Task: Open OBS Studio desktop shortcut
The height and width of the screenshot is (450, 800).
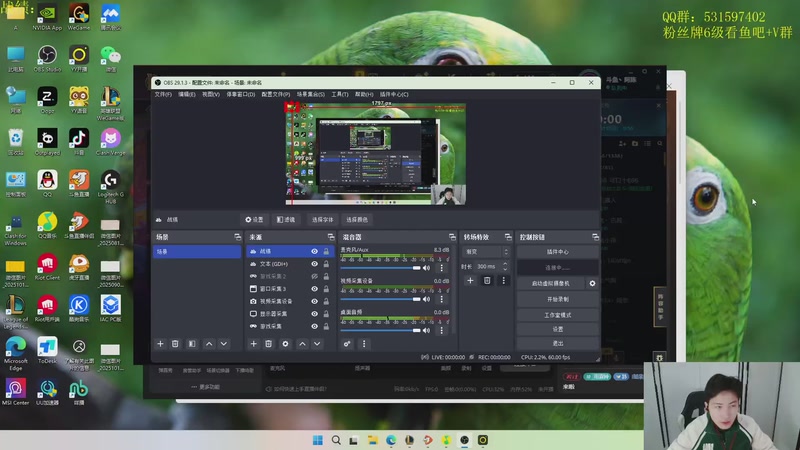Action: [47, 59]
